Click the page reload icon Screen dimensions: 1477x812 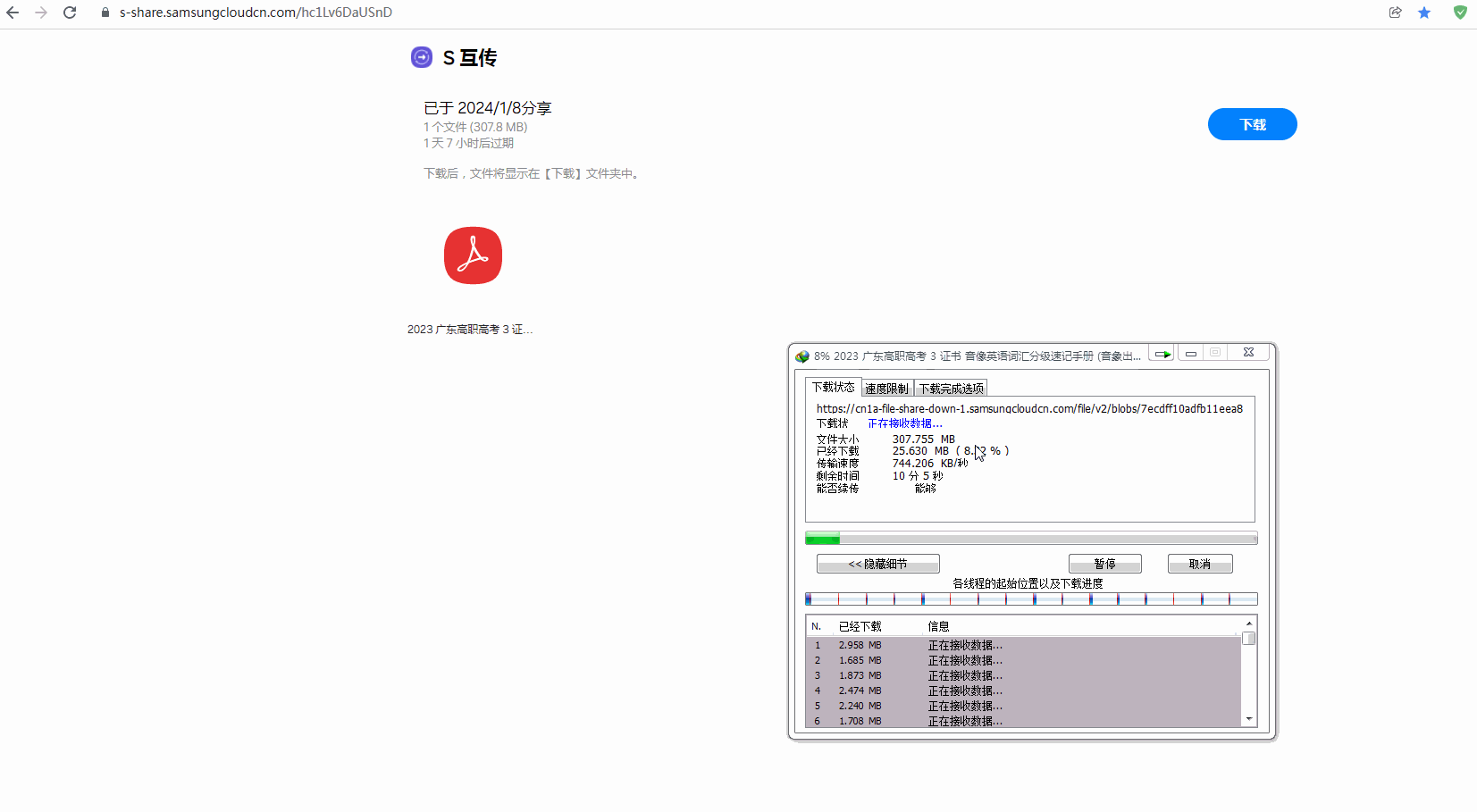pos(70,13)
